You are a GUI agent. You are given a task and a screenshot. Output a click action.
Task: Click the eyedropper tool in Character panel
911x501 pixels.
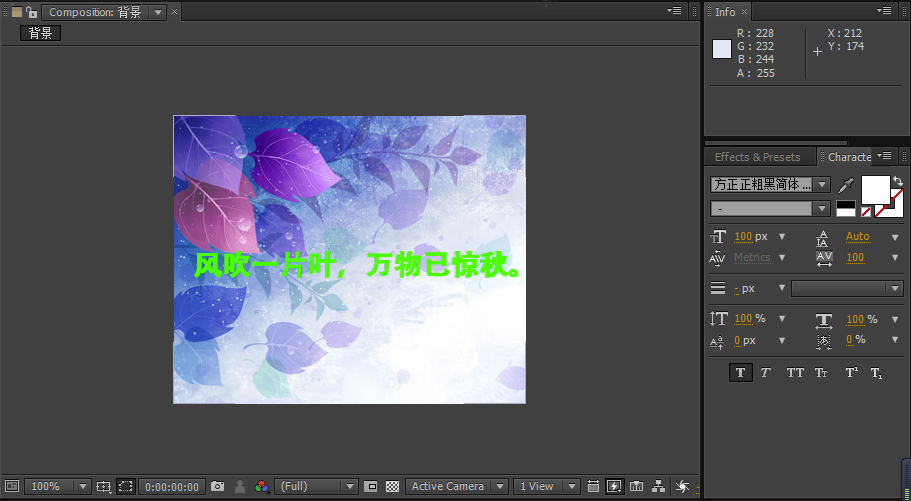(846, 185)
